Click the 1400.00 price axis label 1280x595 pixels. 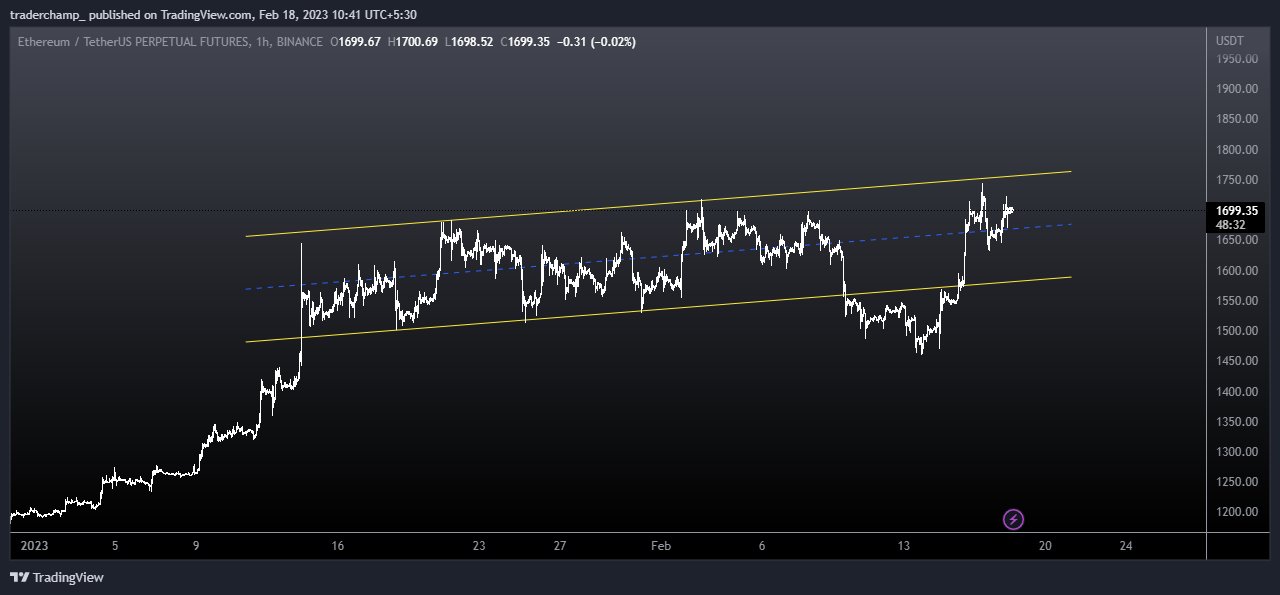click(x=1236, y=392)
